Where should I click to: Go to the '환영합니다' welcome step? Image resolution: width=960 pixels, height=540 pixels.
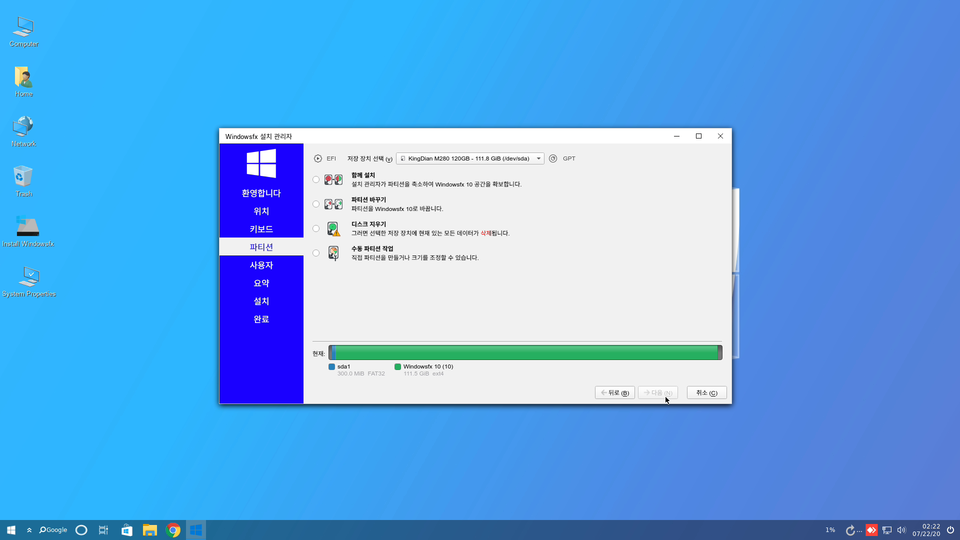tap(261, 193)
